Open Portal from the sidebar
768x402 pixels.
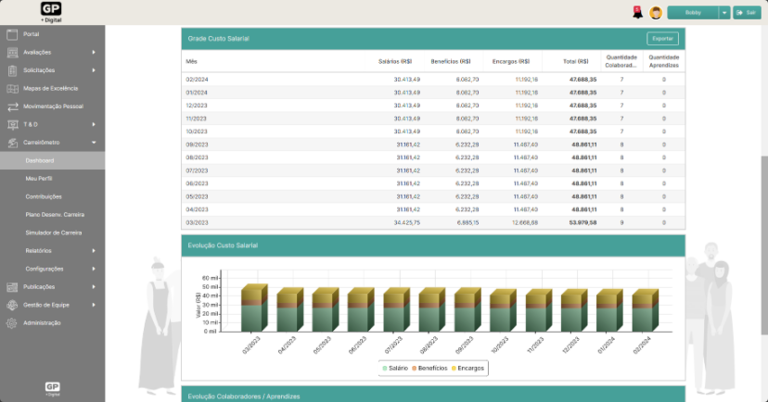click(x=31, y=34)
